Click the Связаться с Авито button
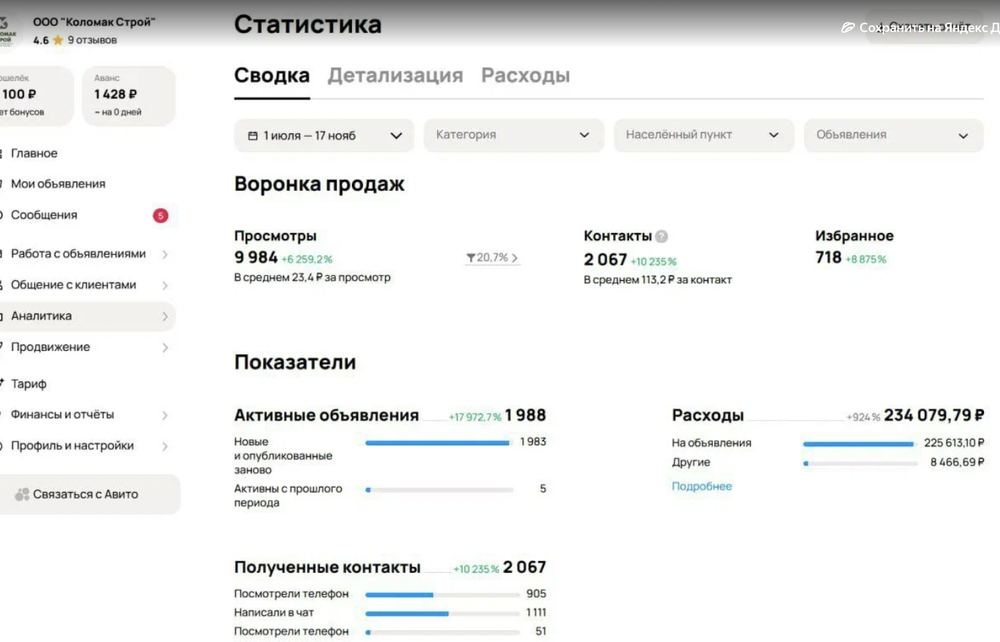This screenshot has width=1000, height=642. tap(89, 494)
